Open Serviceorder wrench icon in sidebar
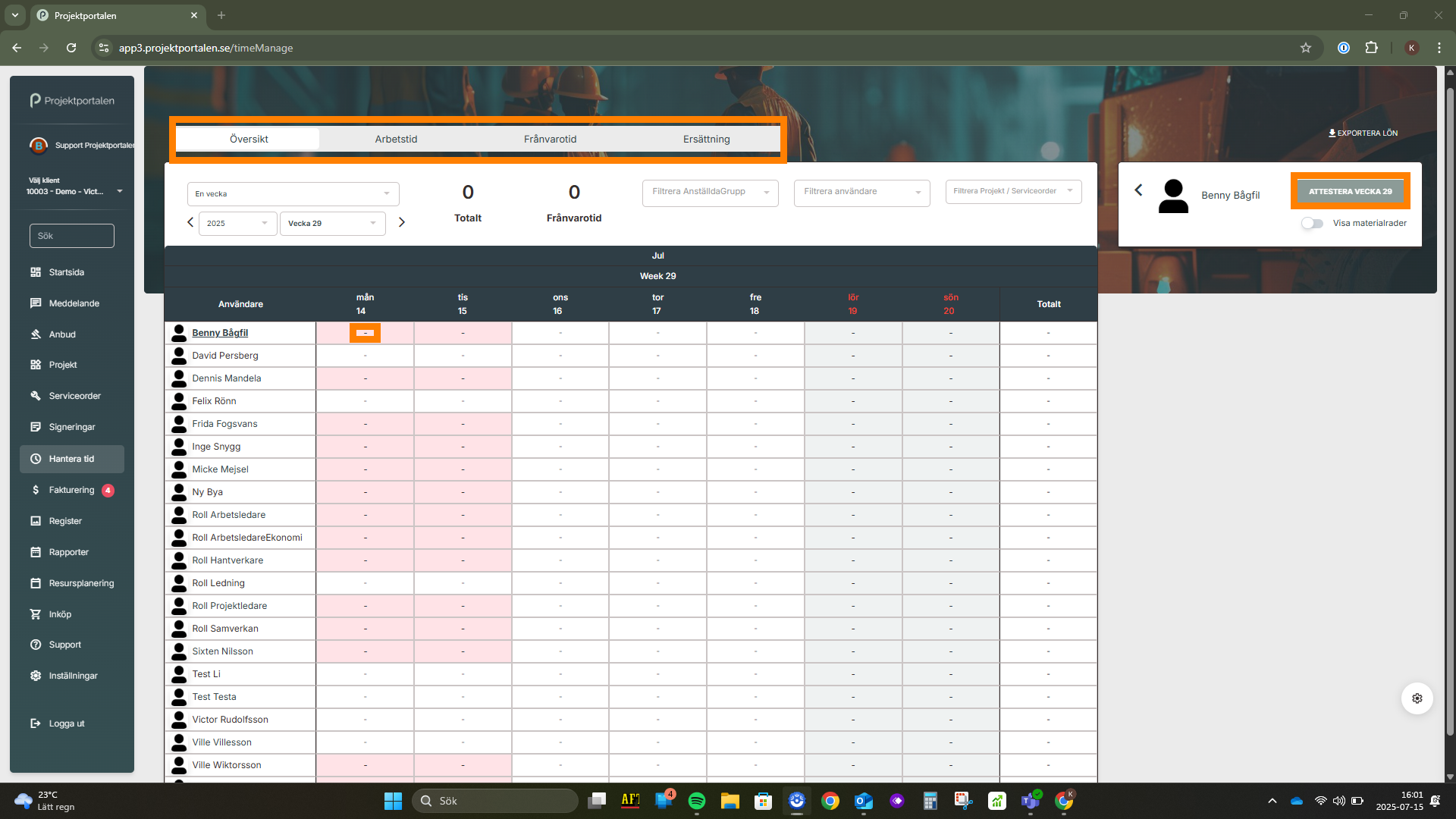Image resolution: width=1456 pixels, height=819 pixels. click(x=36, y=396)
